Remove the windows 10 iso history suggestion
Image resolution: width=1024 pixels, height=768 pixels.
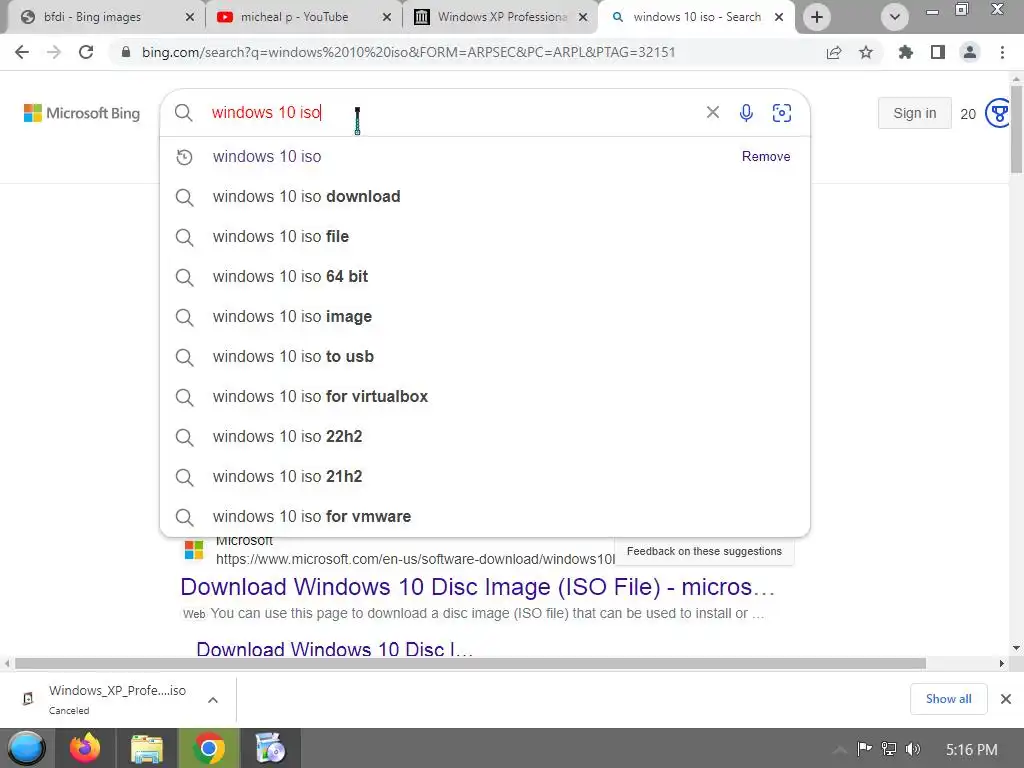(765, 157)
